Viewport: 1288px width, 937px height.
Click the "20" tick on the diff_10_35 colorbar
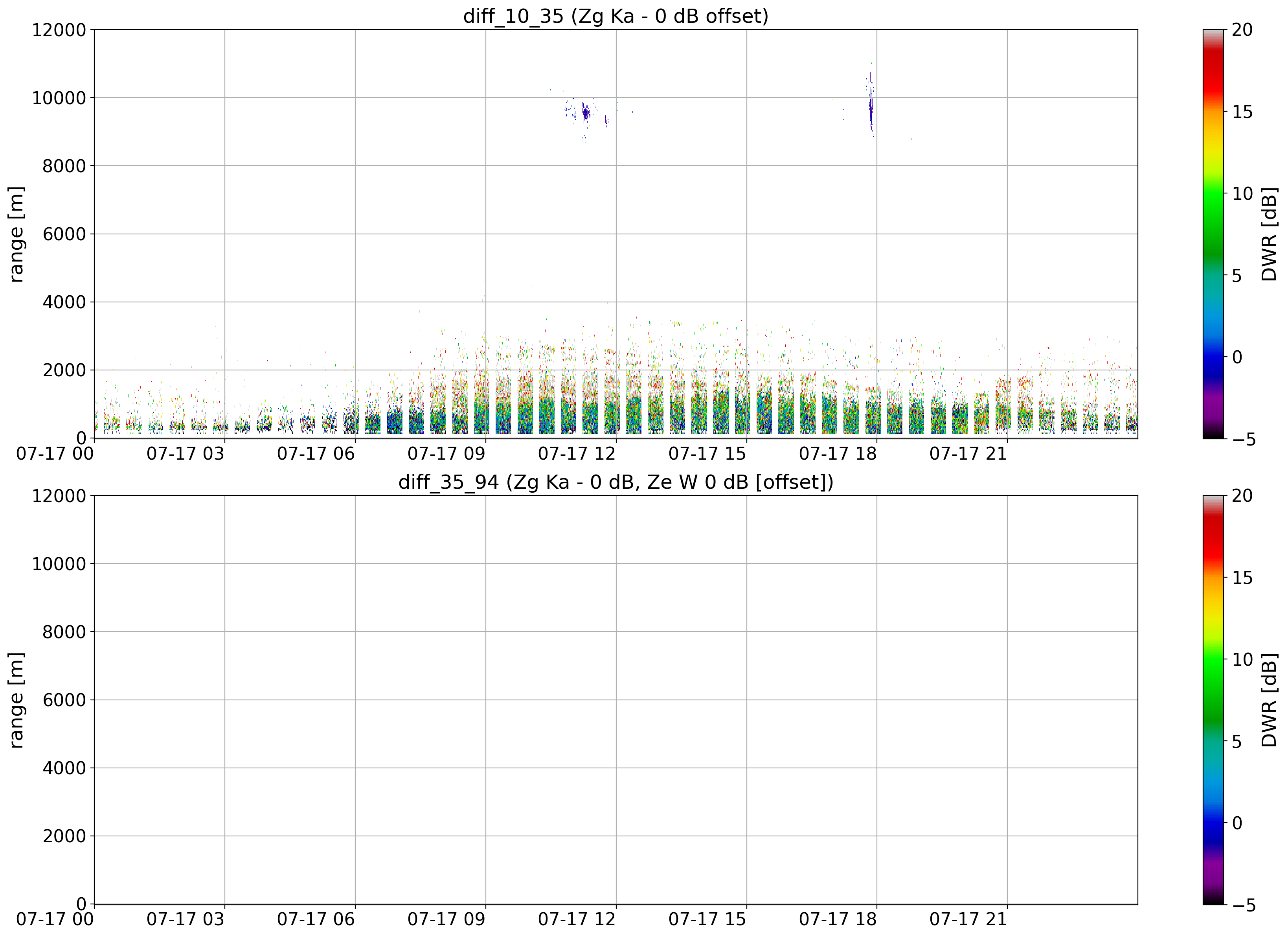tap(1242, 29)
